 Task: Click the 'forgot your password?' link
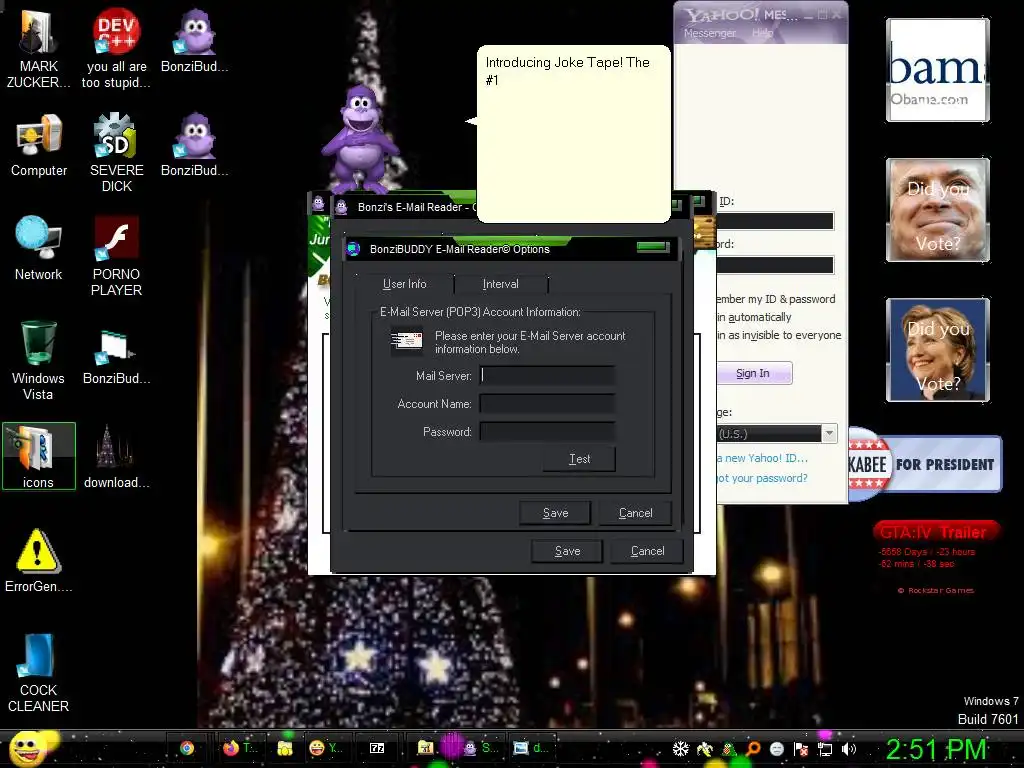point(762,478)
